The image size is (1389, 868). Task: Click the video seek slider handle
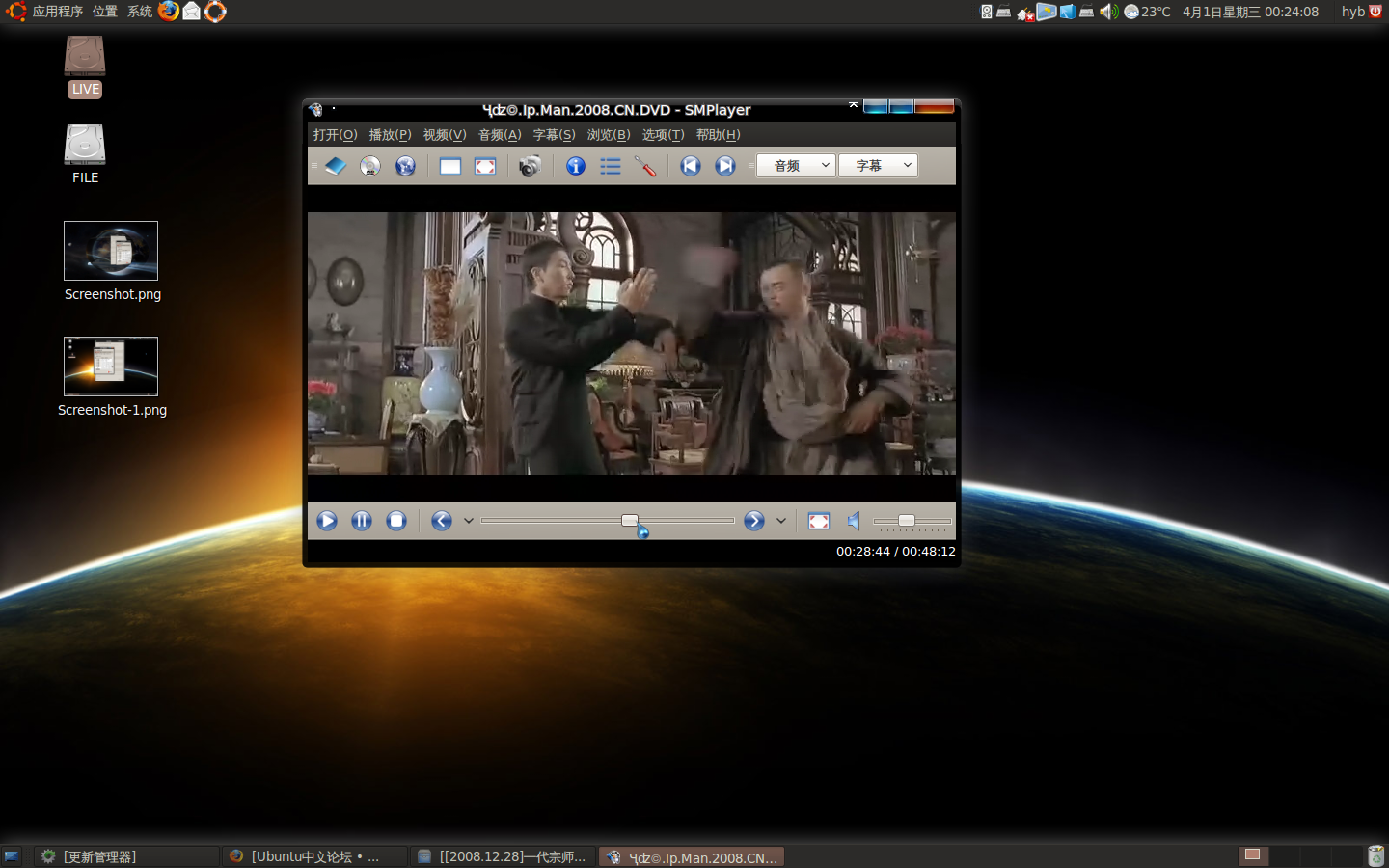[x=630, y=521]
